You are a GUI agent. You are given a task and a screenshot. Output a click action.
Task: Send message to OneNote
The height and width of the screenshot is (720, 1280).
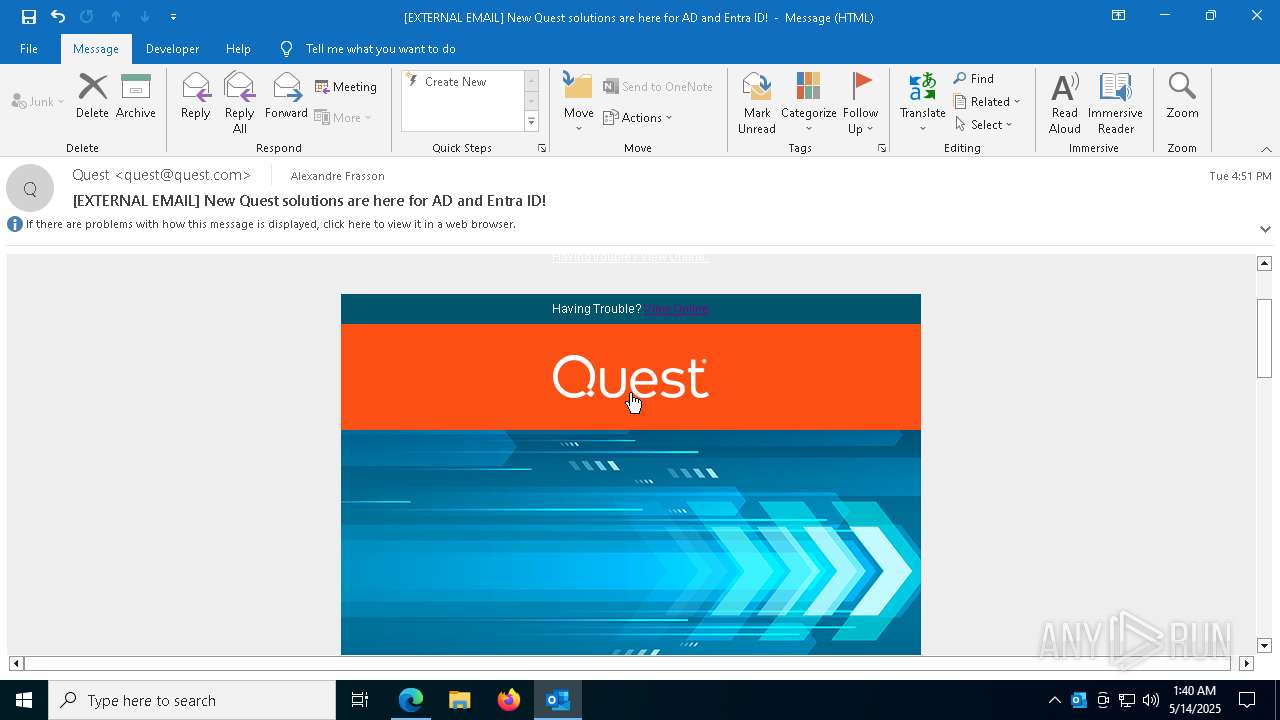point(658,87)
